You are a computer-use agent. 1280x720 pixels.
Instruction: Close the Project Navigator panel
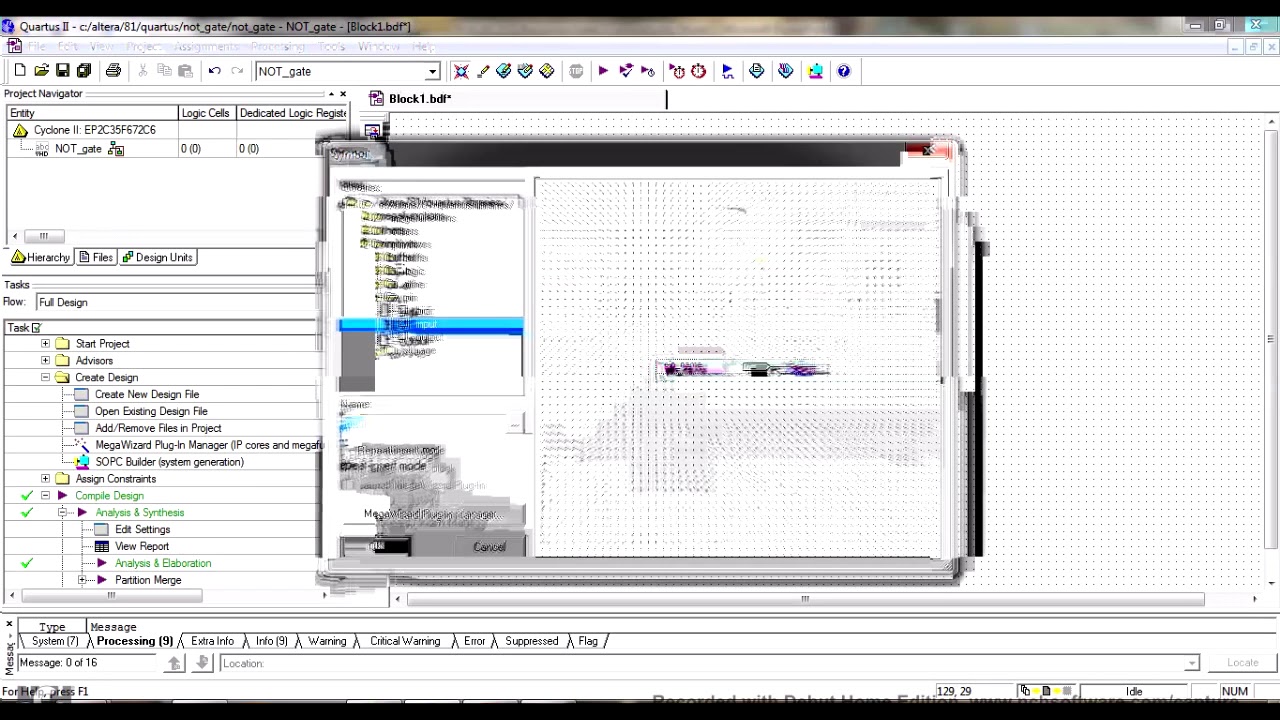point(343,94)
